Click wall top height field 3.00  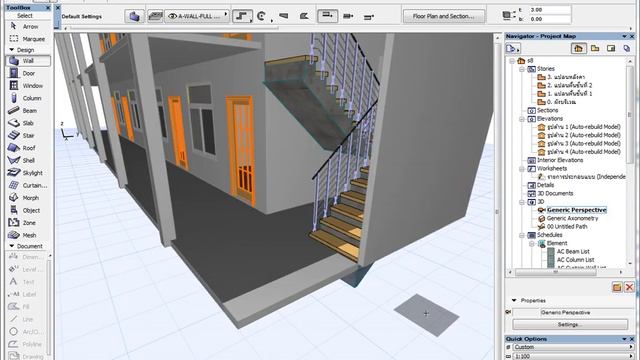point(549,9)
